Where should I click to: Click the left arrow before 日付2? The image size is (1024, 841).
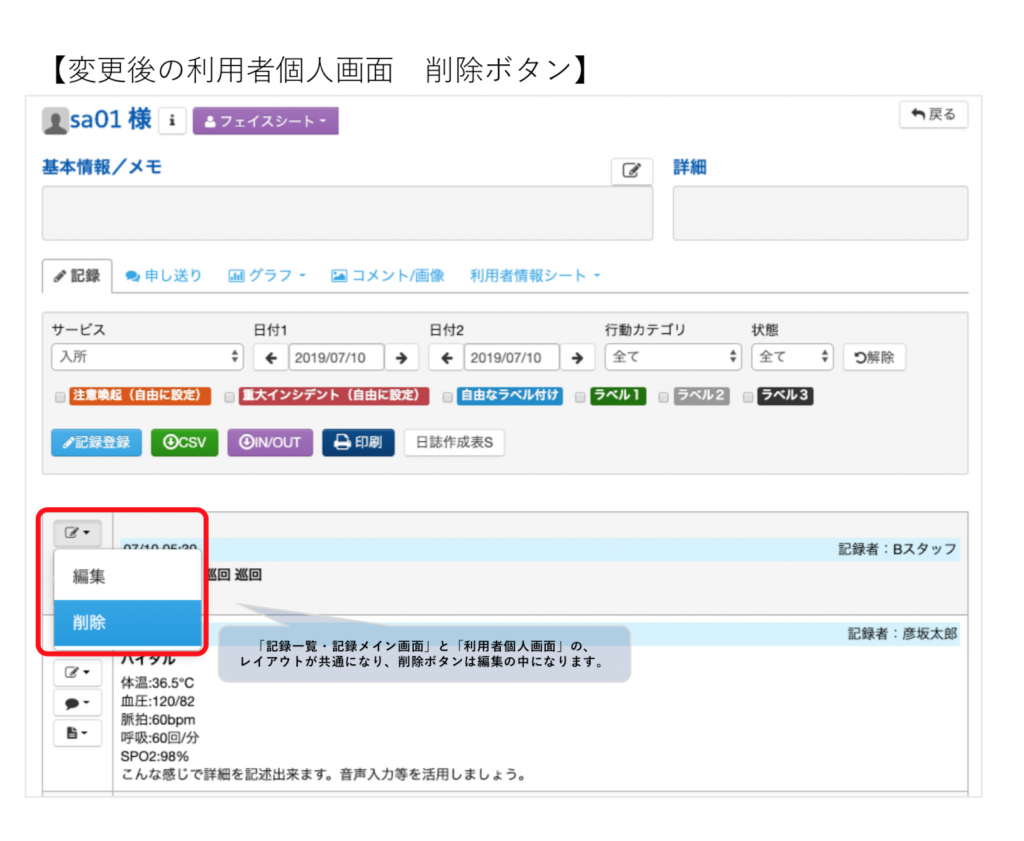[x=446, y=357]
